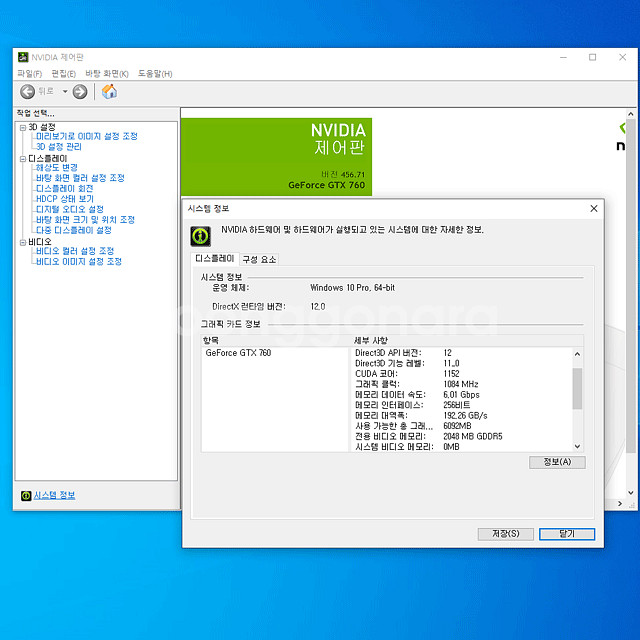
Task: Open the 도움말(H) menu
Action: (155, 74)
